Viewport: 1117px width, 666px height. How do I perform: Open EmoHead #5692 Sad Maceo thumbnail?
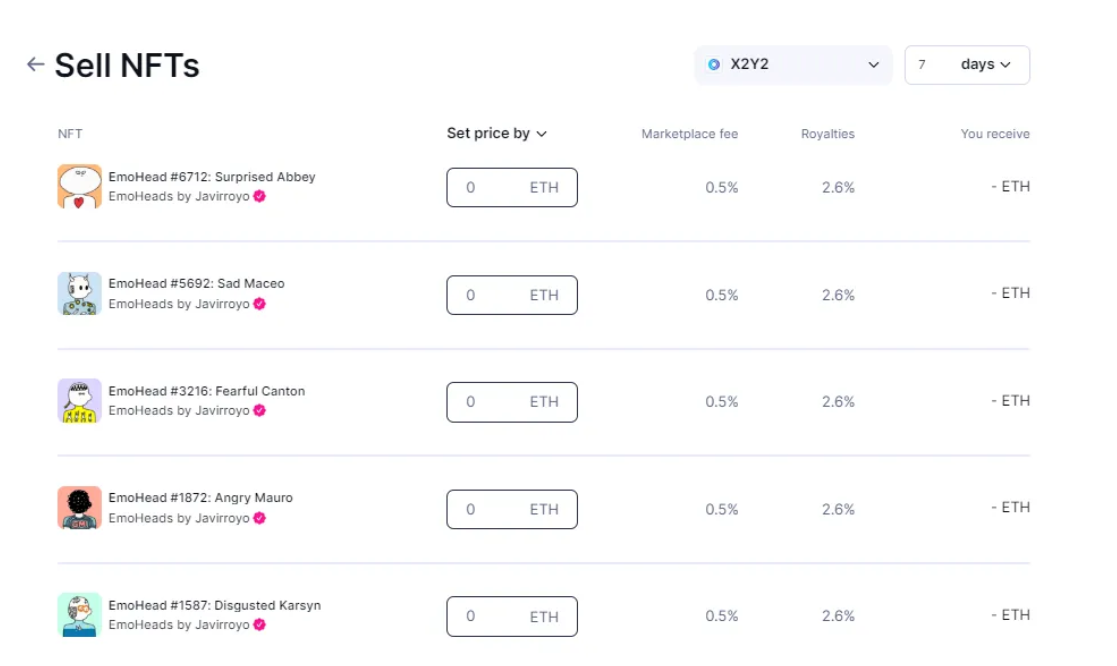point(79,293)
